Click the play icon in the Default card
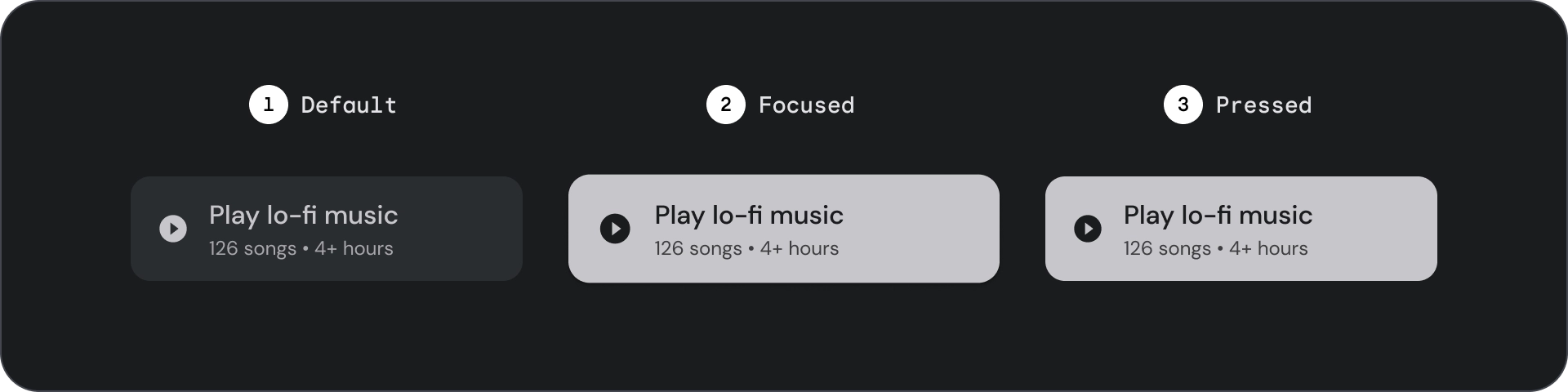 pyautogui.click(x=173, y=229)
